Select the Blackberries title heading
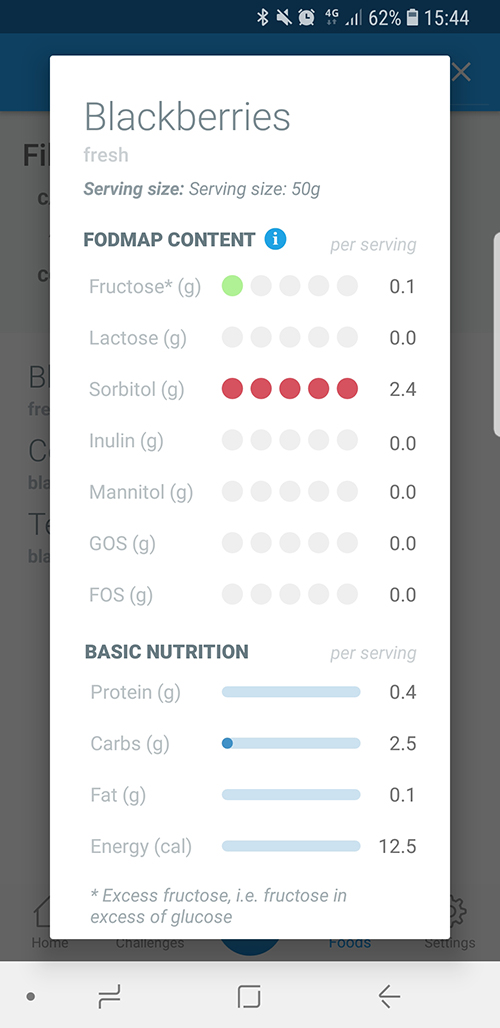The height and width of the screenshot is (1028, 500). tap(187, 117)
